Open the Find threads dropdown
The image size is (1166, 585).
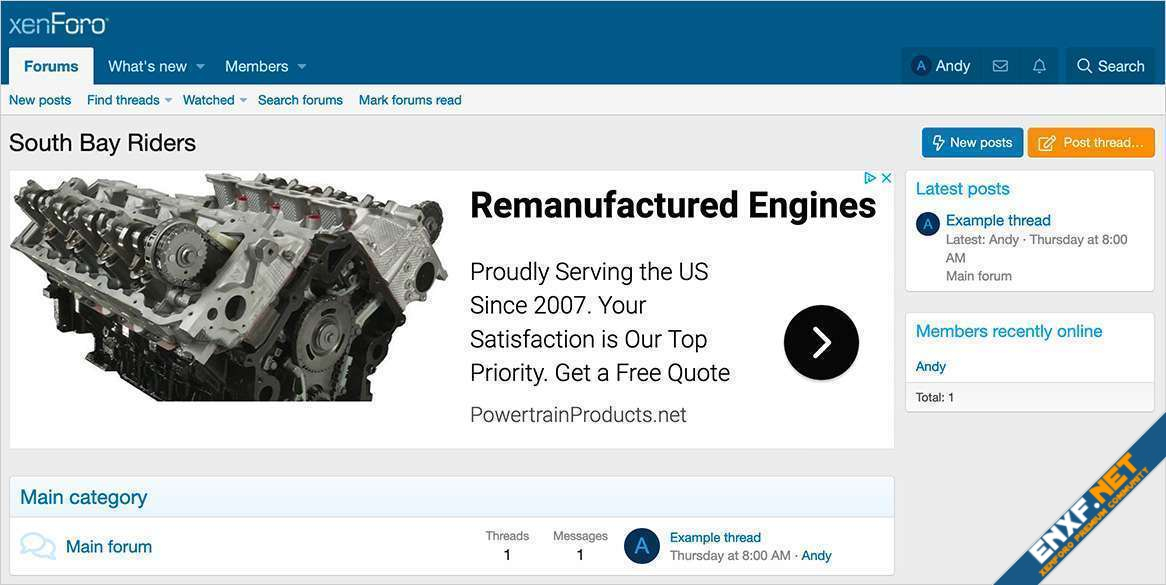click(129, 100)
